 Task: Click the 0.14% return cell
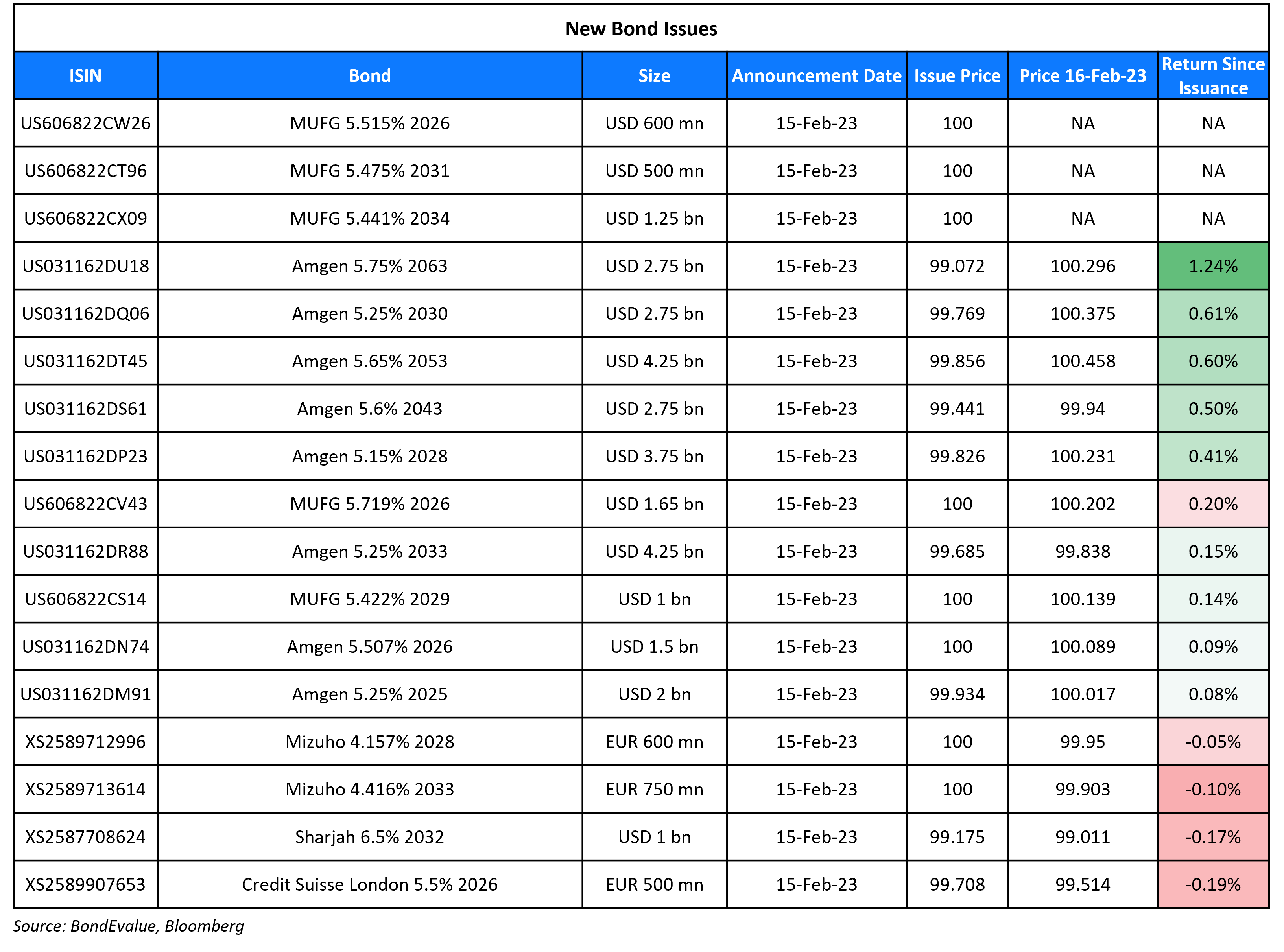point(1213,599)
